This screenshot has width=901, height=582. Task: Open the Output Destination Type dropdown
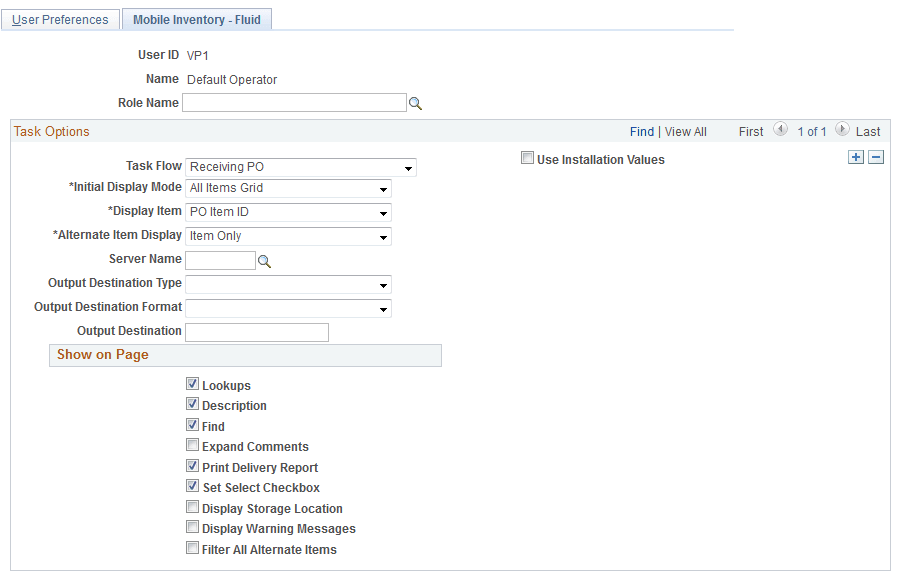[383, 283]
